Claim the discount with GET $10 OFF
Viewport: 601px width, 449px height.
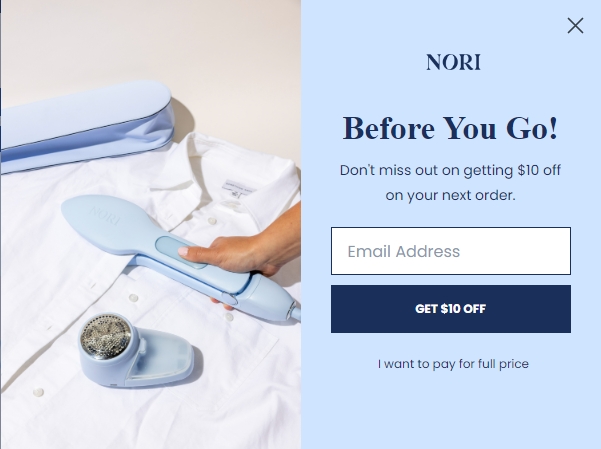451,309
